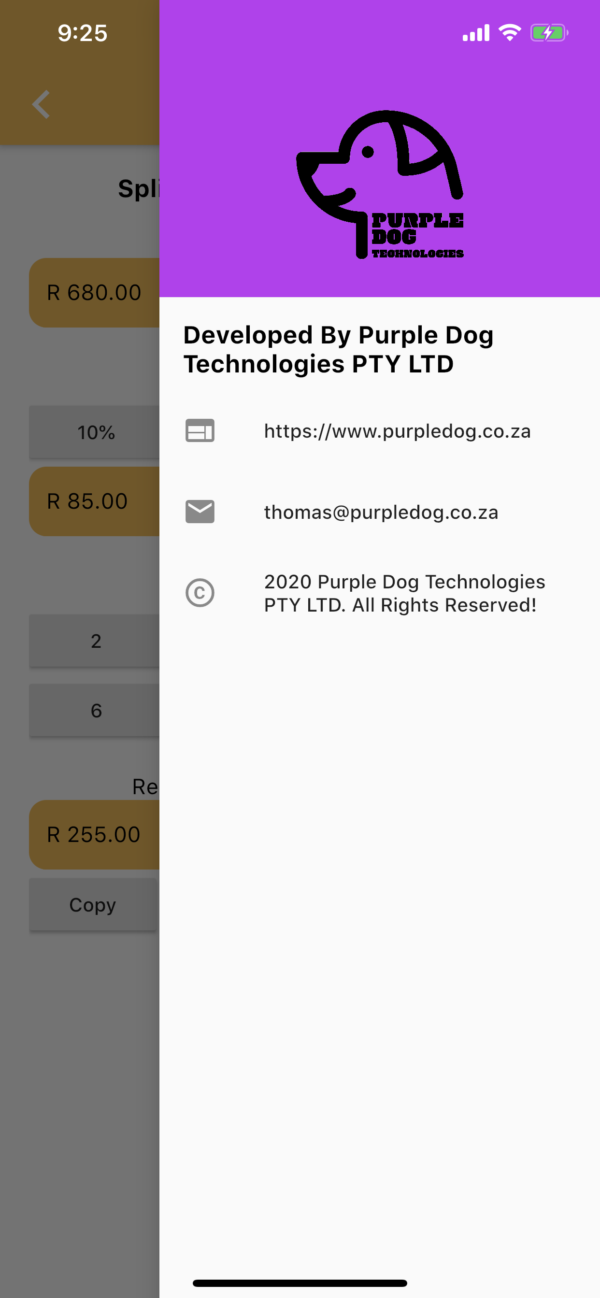Open the purpledog.co.za website link
The height and width of the screenshot is (1298, 600).
pyautogui.click(x=397, y=432)
